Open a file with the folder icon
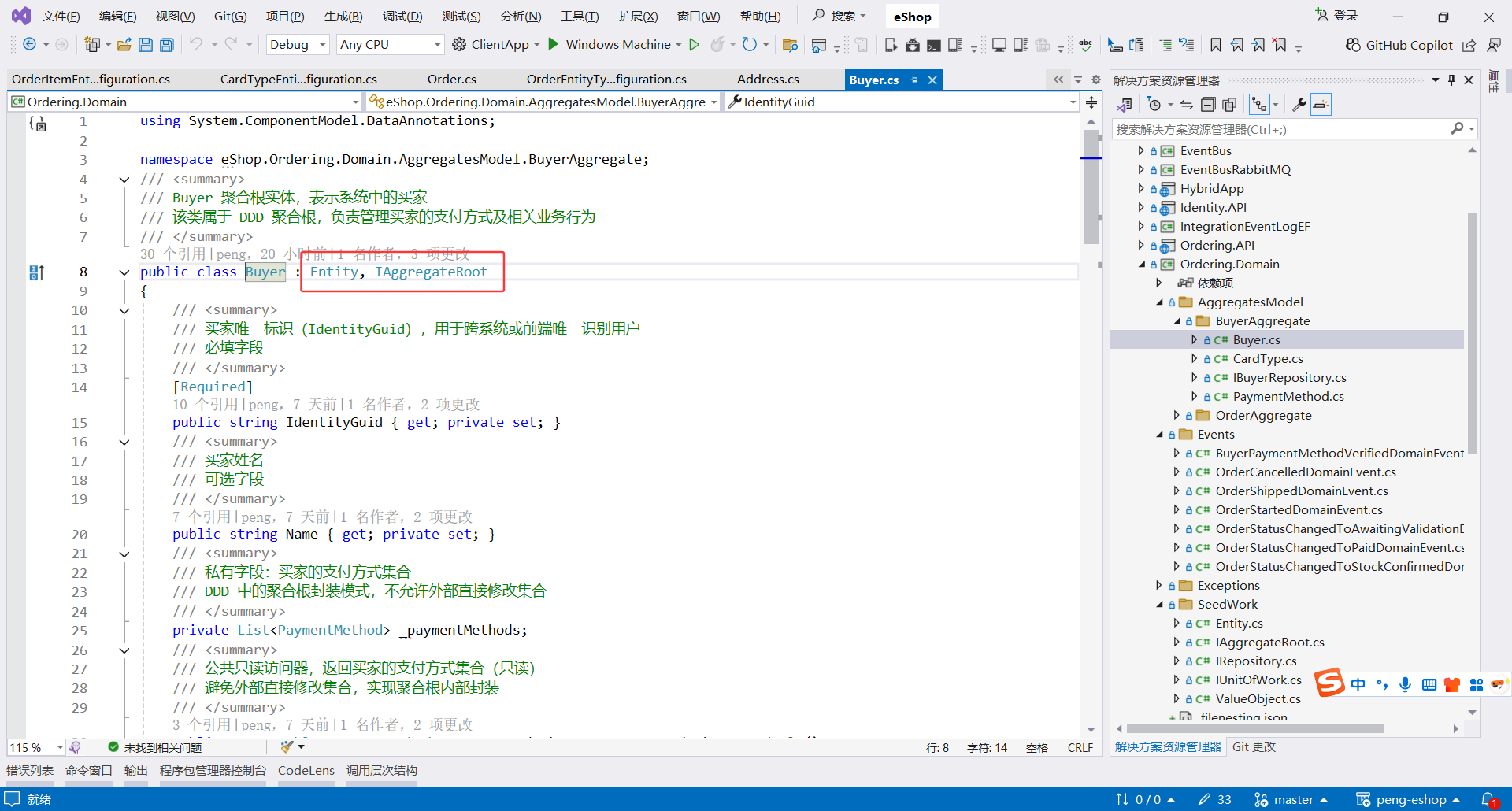Image resolution: width=1512 pixels, height=811 pixels. tap(124, 45)
